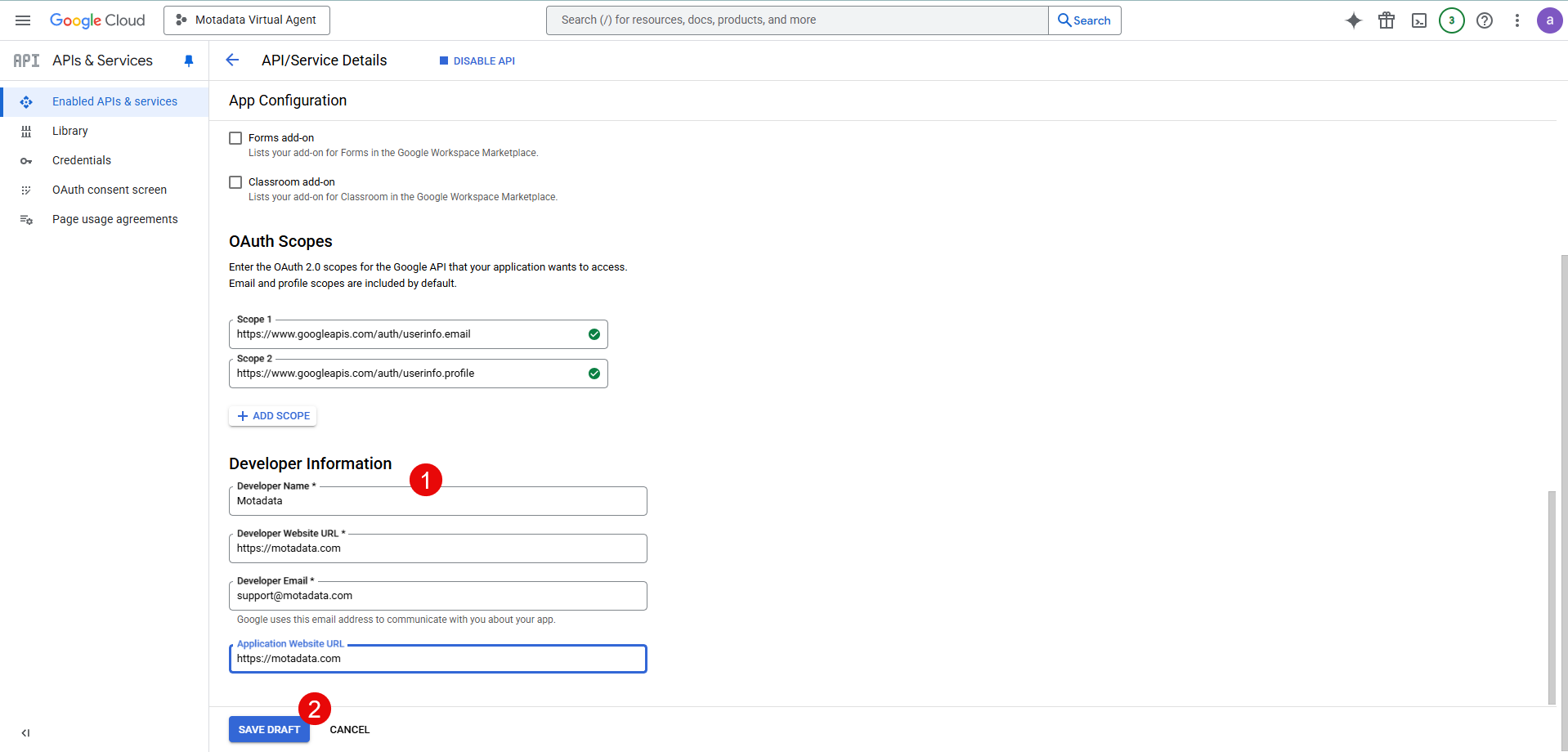Enable the Forms add-on checkbox
This screenshot has width=1568, height=752.
[235, 137]
